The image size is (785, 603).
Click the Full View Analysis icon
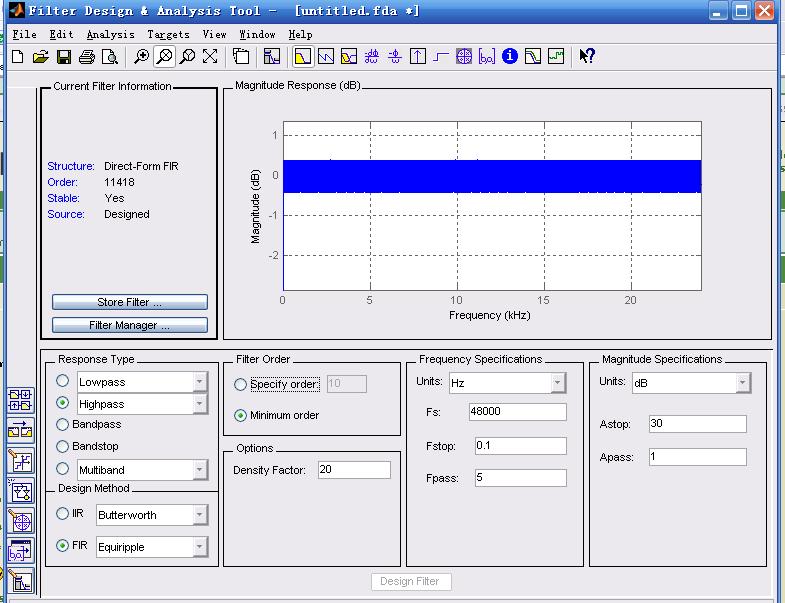(241, 57)
